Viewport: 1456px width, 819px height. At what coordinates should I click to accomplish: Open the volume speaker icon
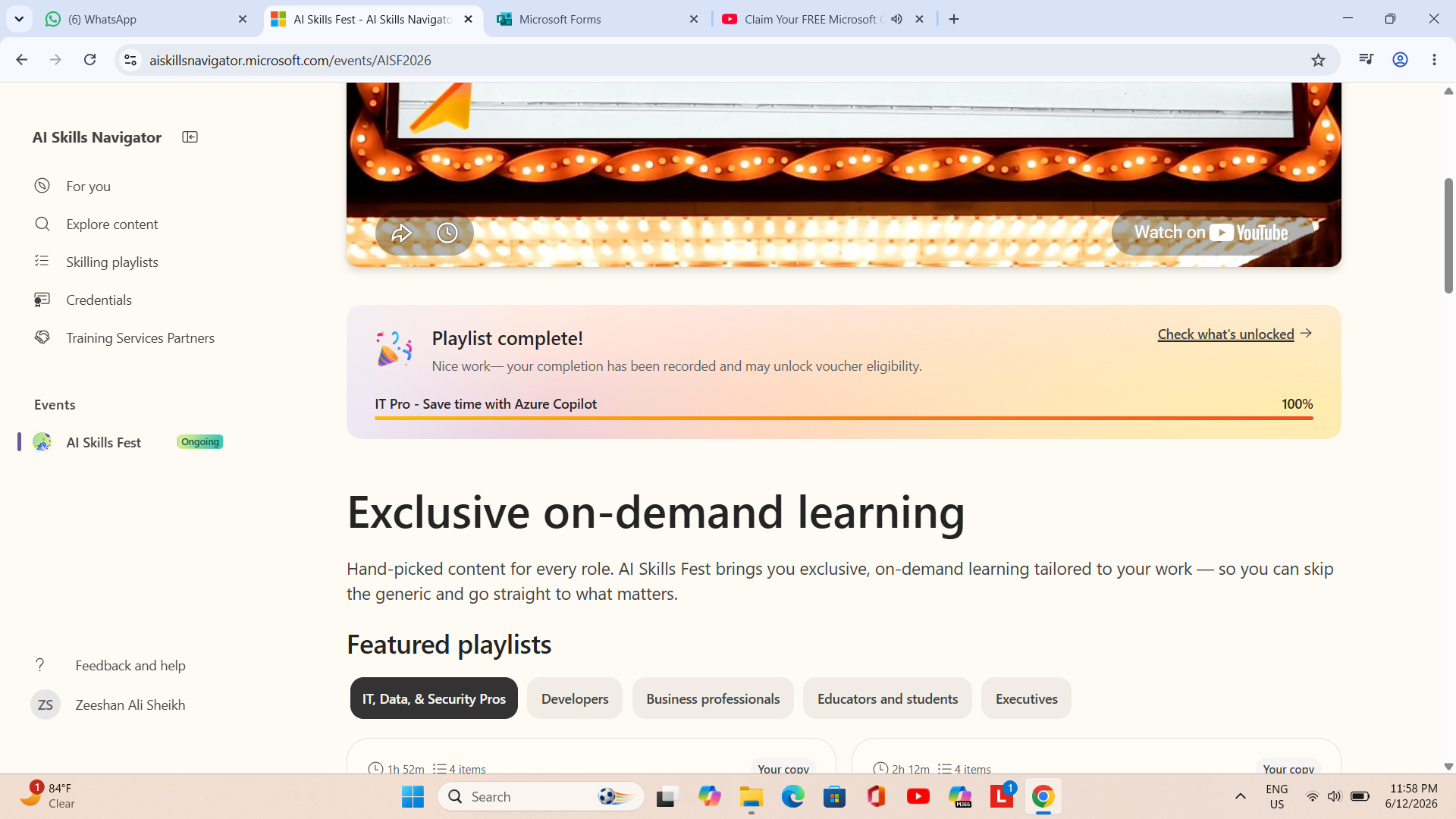point(1335,796)
